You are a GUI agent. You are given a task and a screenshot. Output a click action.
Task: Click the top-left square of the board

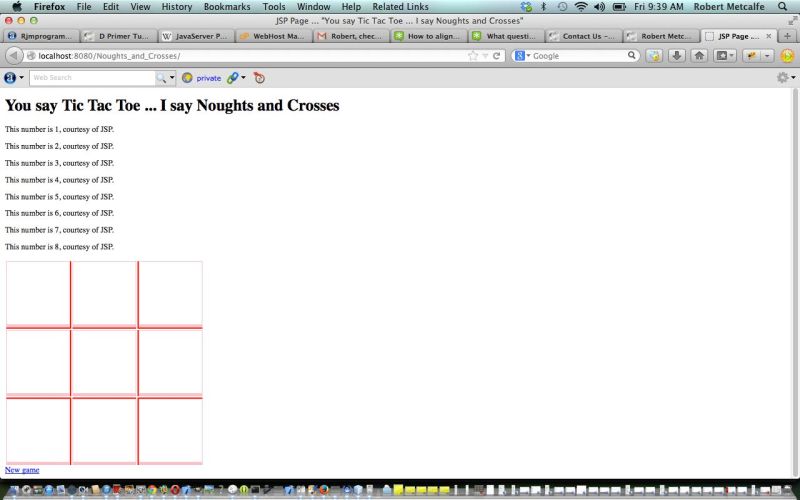point(38,293)
